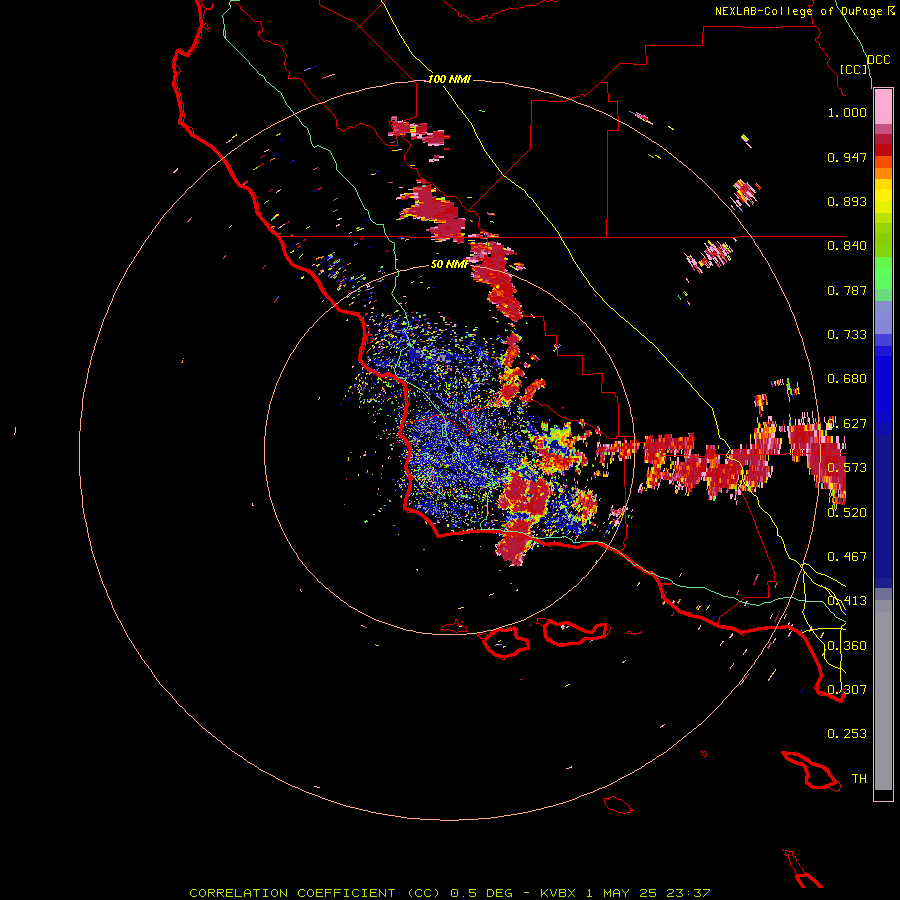The height and width of the screenshot is (900, 900).
Task: Click the 0.253 scale value
Action: click(847, 734)
